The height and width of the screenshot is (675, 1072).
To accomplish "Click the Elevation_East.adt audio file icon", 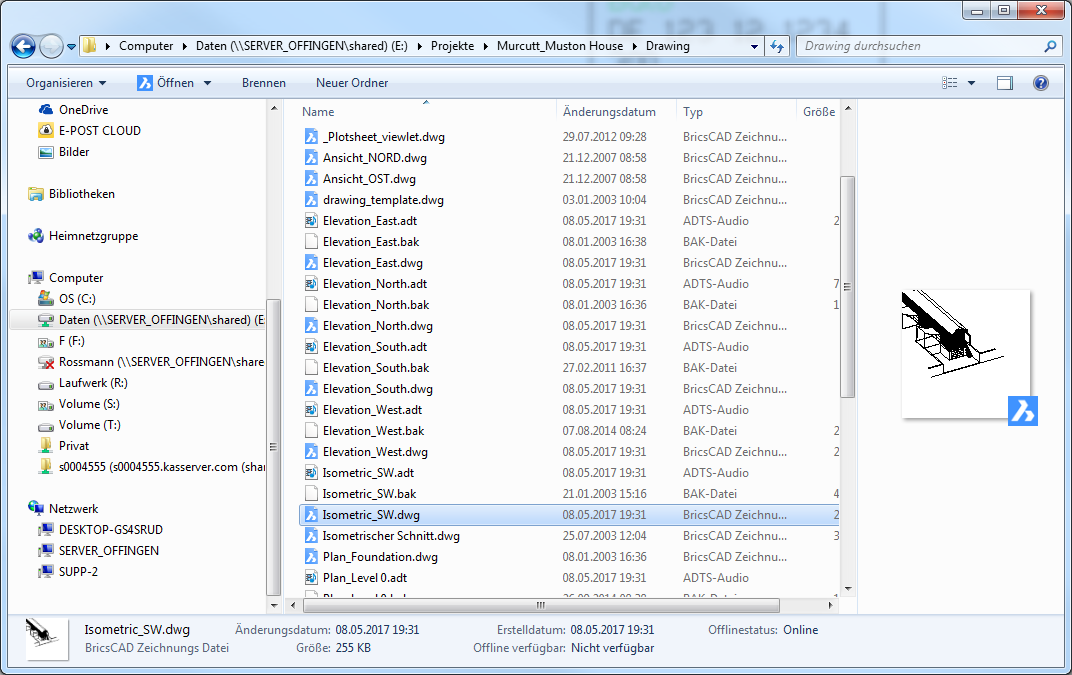I will pyautogui.click(x=311, y=221).
